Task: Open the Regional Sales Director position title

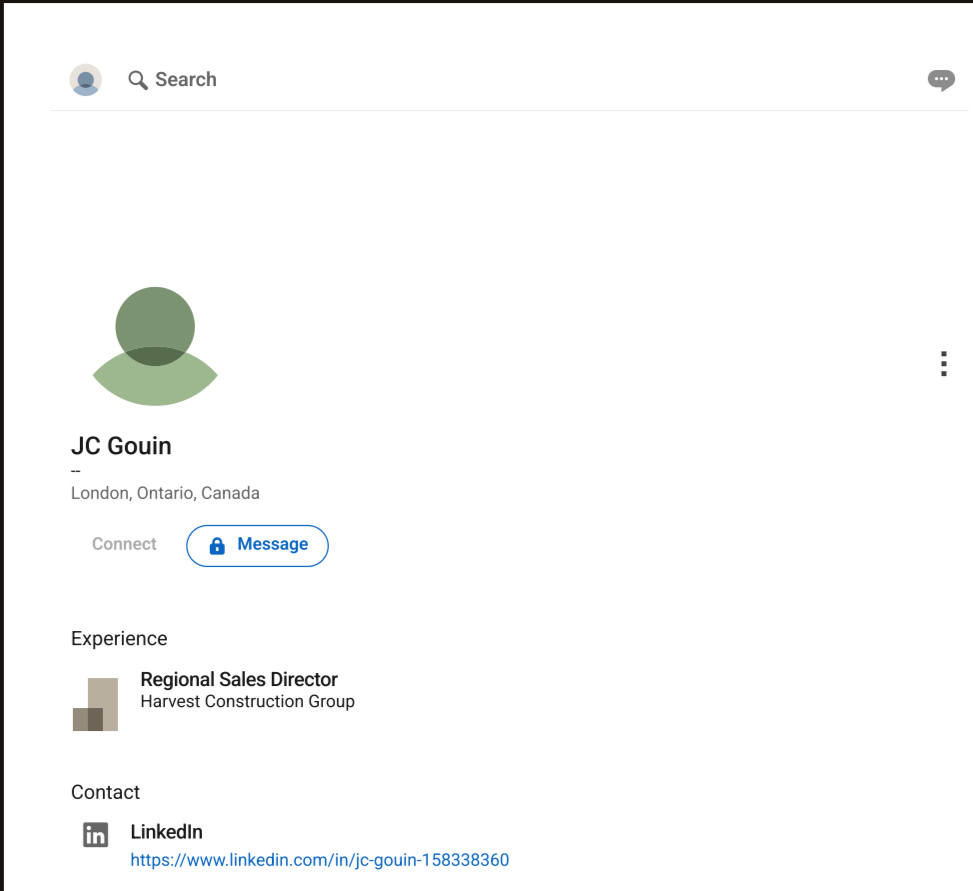Action: click(x=239, y=680)
